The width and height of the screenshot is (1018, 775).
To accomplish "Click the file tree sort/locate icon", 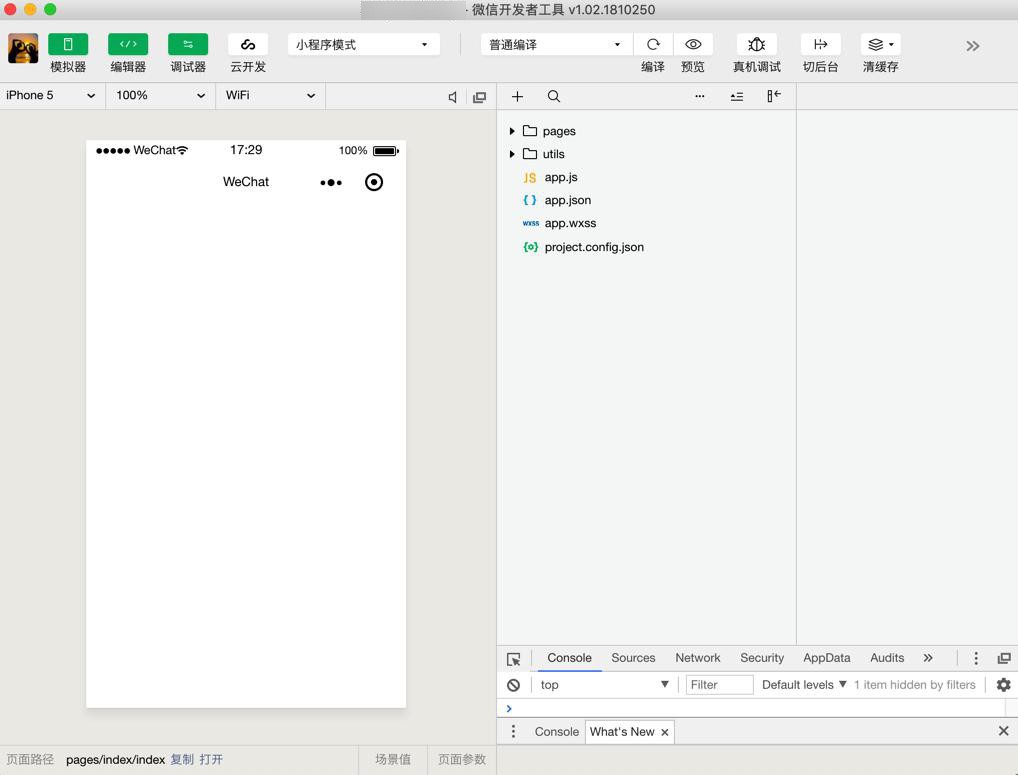I will click(737, 97).
